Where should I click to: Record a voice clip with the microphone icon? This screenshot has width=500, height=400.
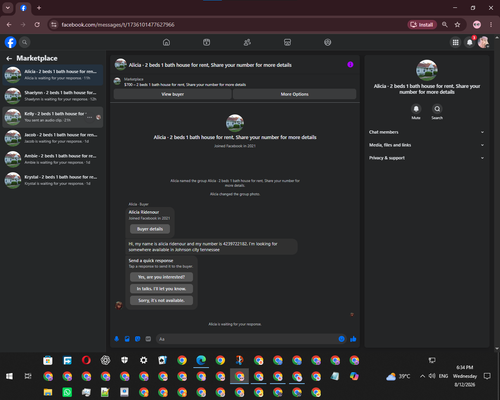point(117,339)
